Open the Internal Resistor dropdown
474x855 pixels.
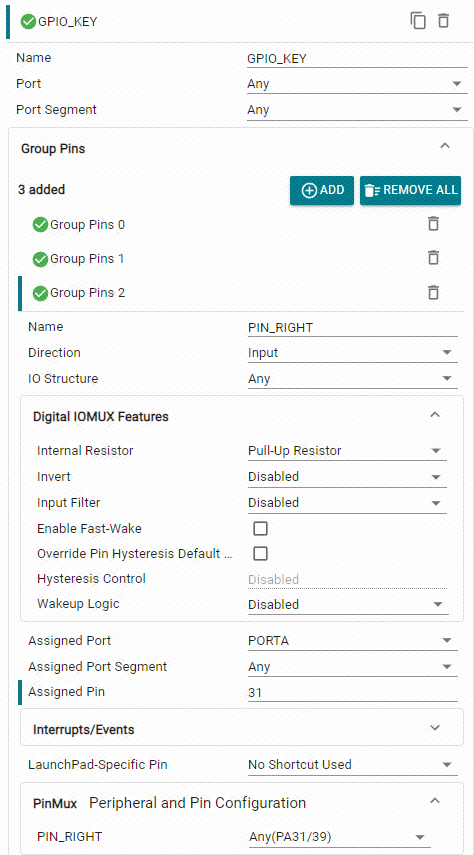tap(347, 451)
